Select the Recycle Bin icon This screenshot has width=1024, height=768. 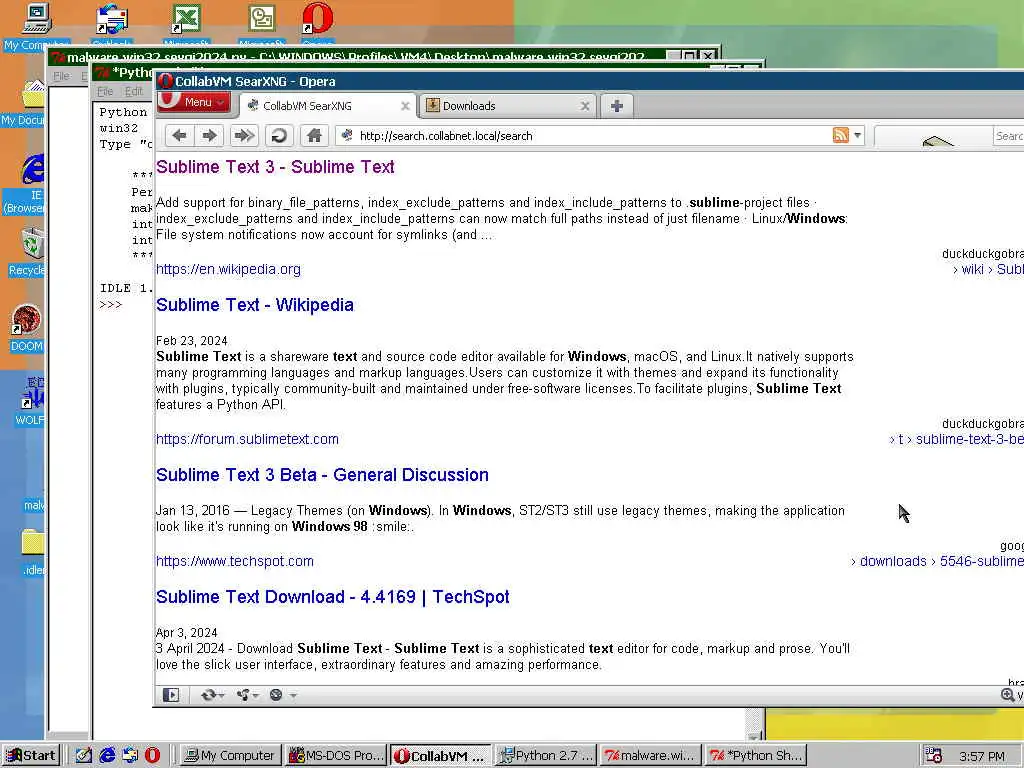[27, 251]
